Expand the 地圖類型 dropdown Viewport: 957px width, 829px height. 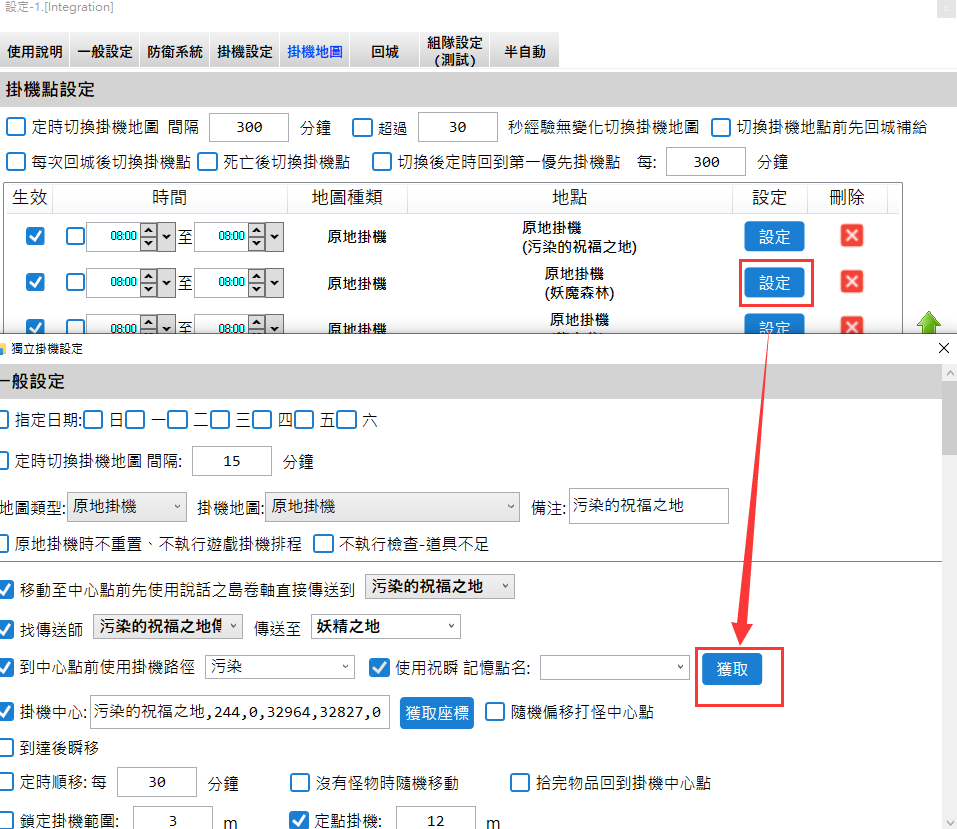coord(127,507)
